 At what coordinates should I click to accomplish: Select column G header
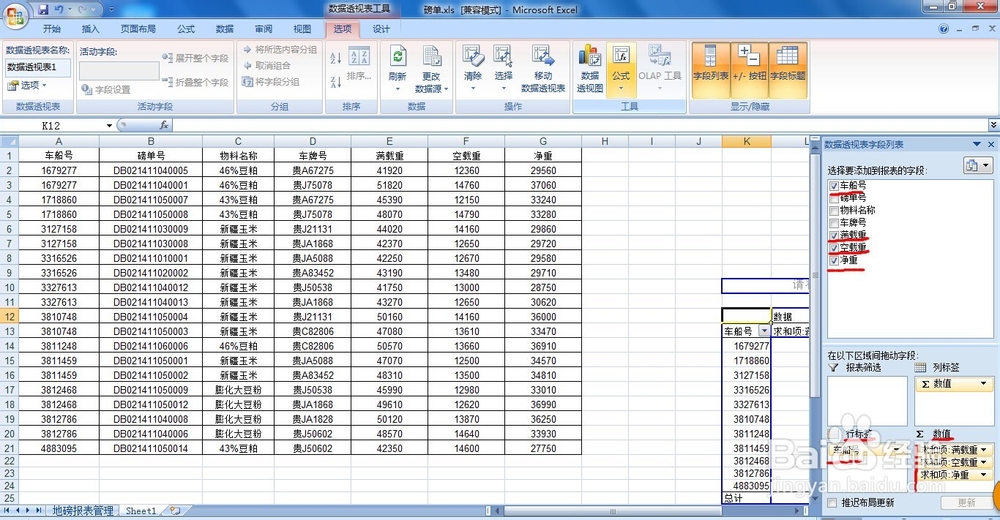(x=543, y=142)
